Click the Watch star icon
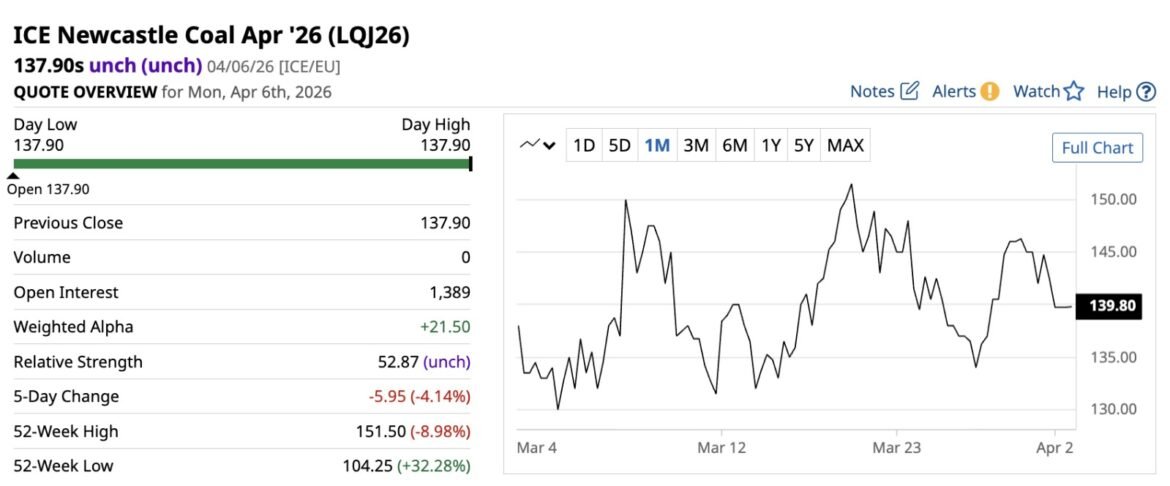 tap(1074, 91)
